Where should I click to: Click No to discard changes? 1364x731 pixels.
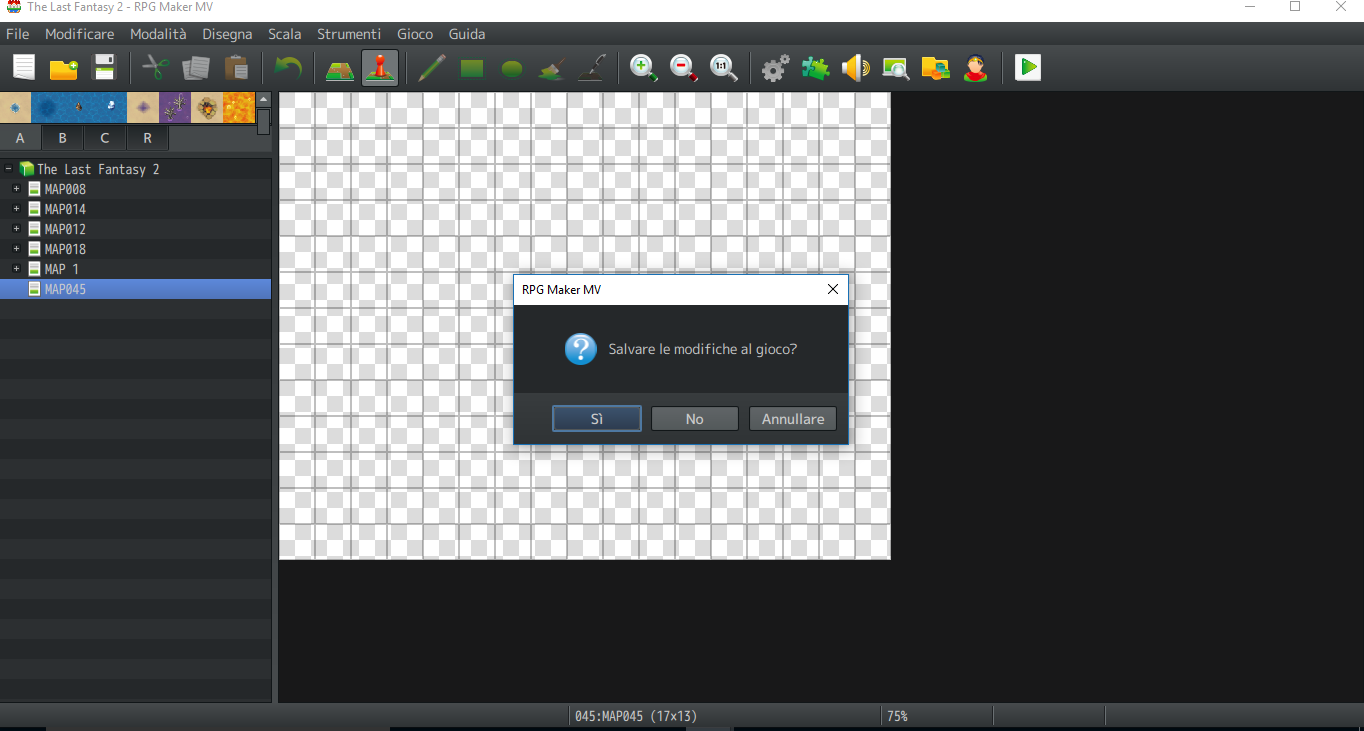click(695, 419)
